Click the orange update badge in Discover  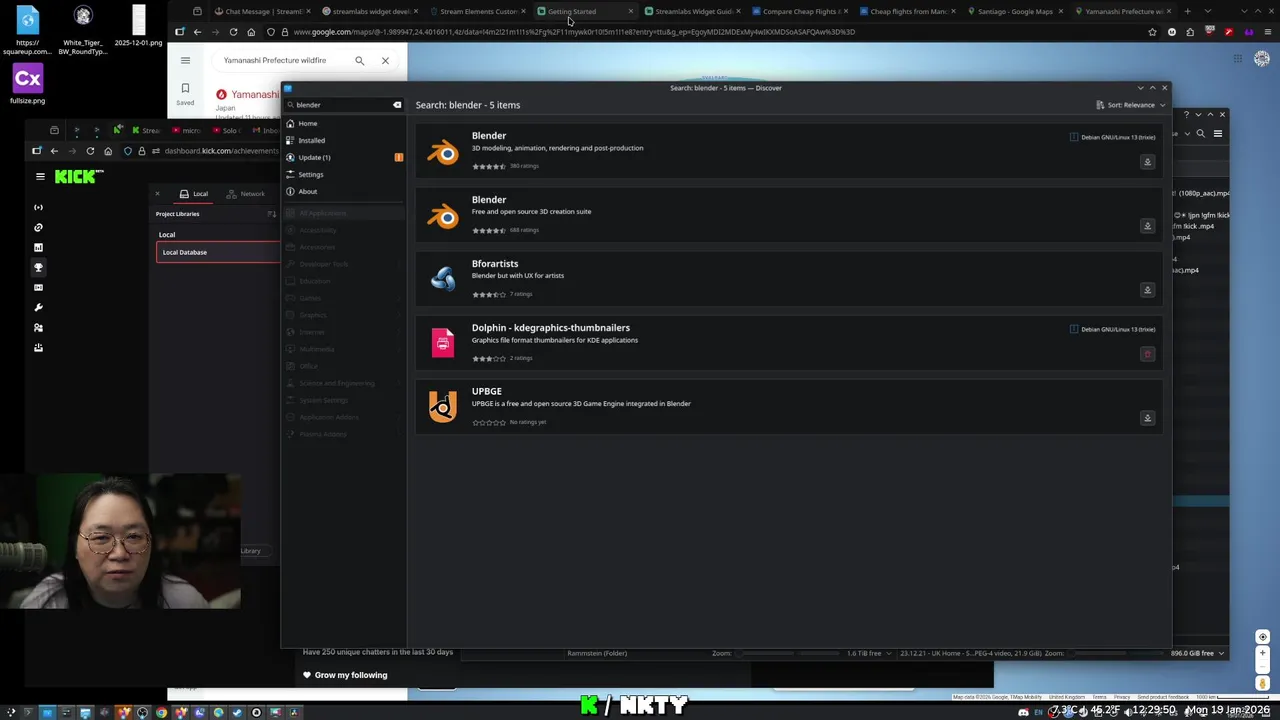coord(399,157)
